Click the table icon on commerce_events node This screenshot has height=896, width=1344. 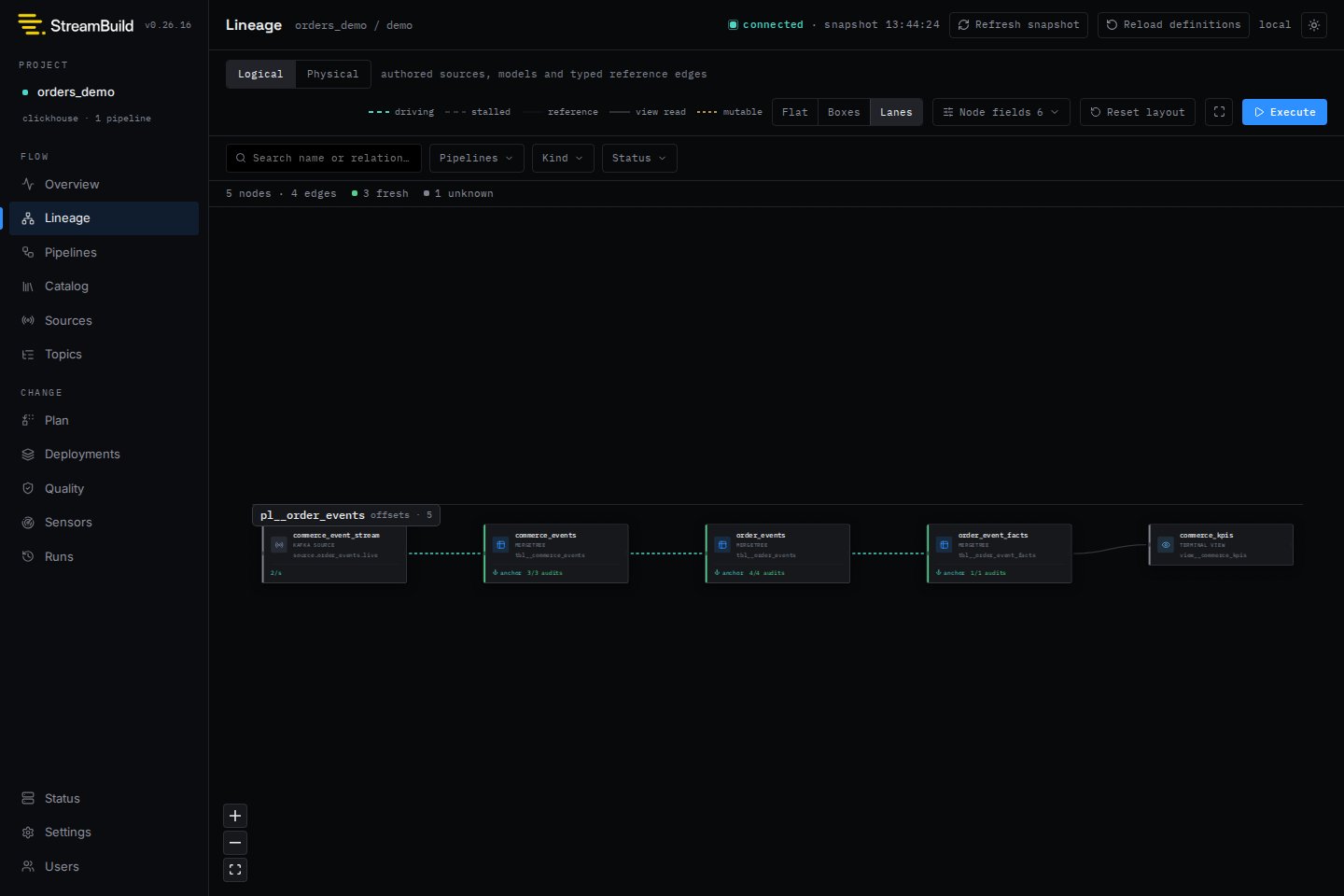coord(500,545)
